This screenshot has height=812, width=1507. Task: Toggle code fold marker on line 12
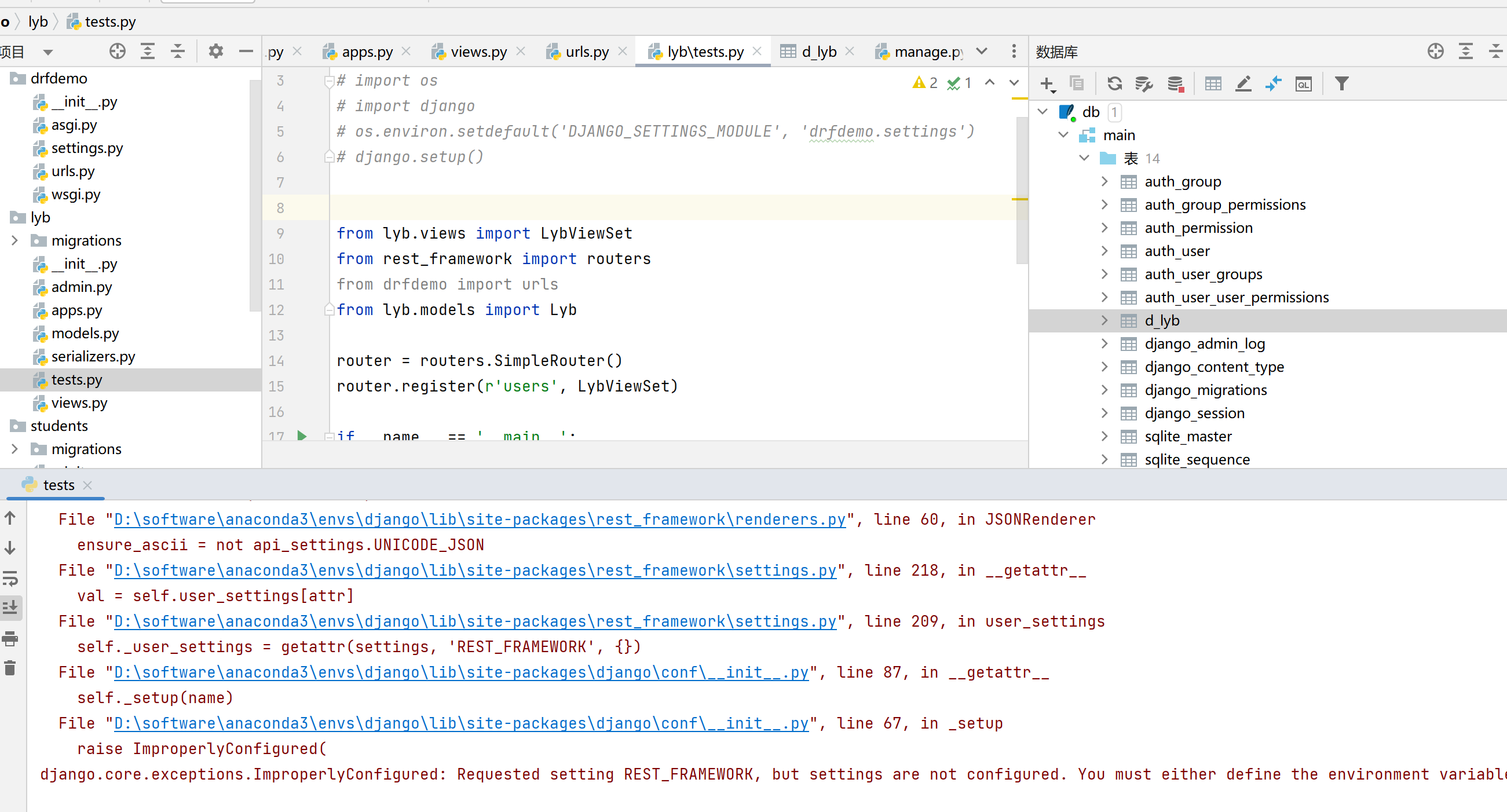(x=329, y=309)
